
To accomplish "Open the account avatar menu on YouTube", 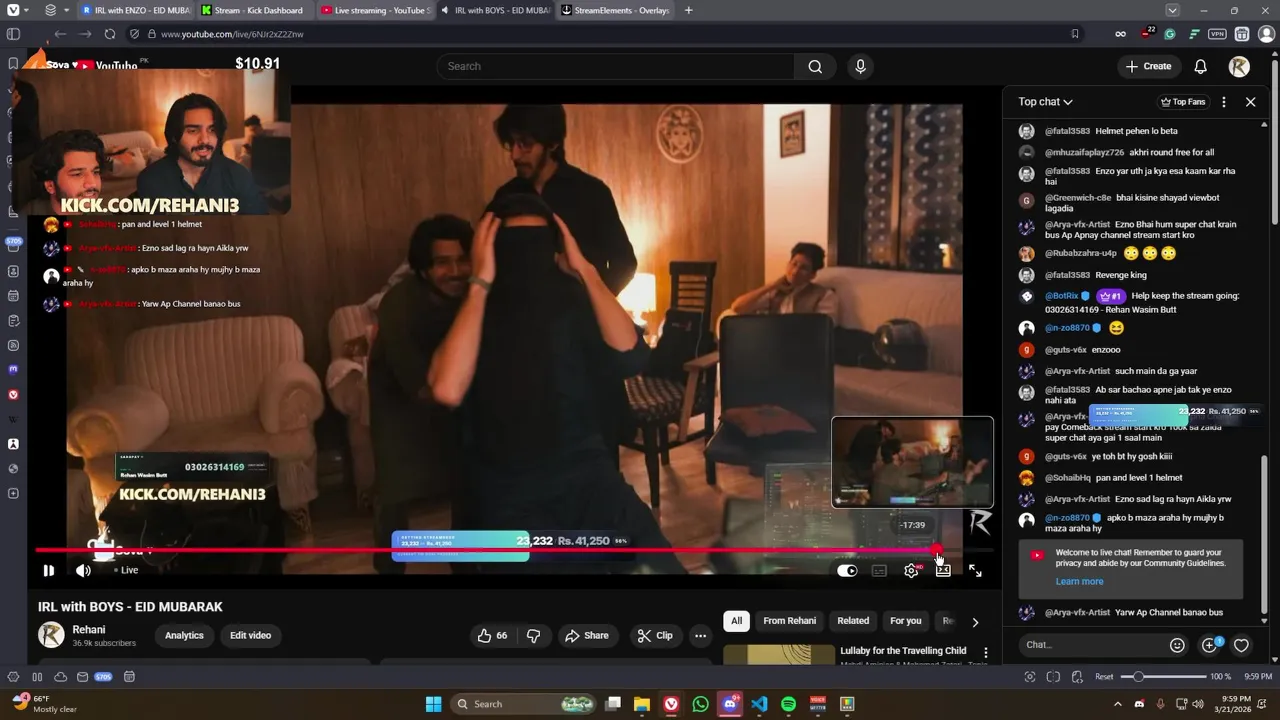I will click(x=1239, y=66).
